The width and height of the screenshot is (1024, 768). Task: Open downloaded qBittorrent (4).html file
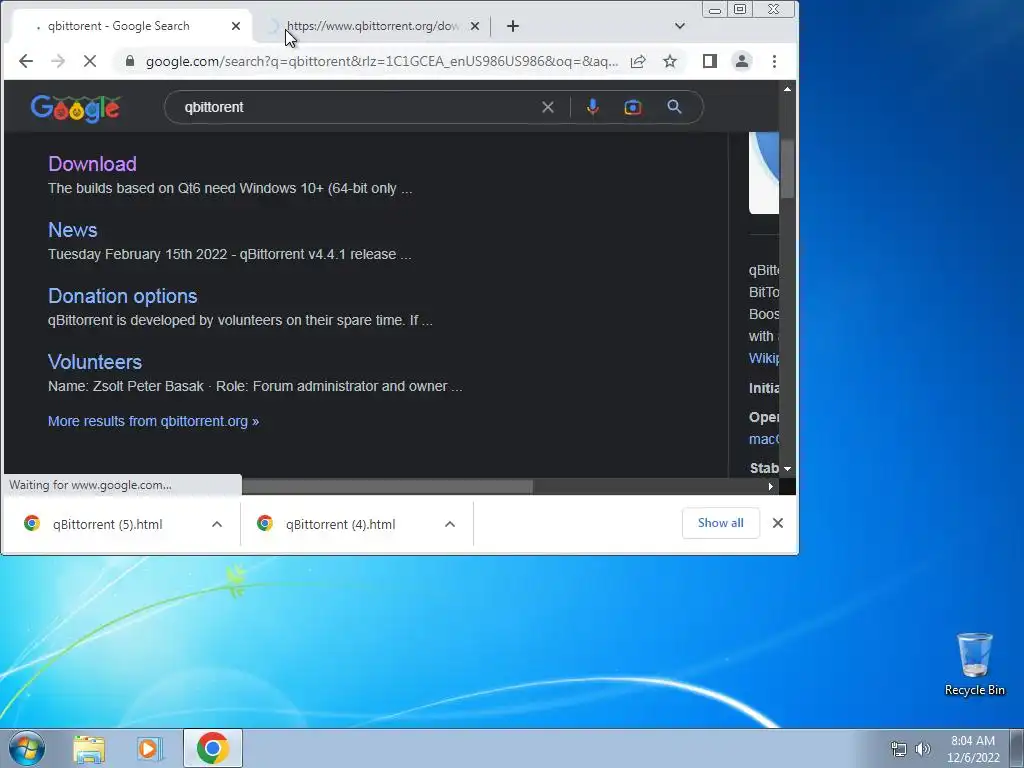pyautogui.click(x=340, y=524)
